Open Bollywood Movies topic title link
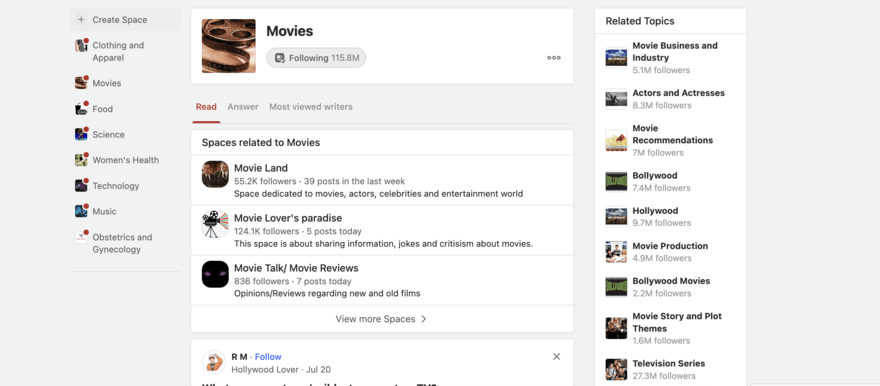 [671, 281]
